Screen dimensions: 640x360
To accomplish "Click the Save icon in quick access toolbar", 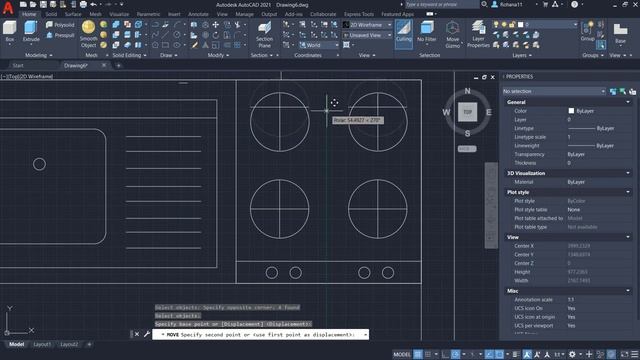I will [43, 4].
